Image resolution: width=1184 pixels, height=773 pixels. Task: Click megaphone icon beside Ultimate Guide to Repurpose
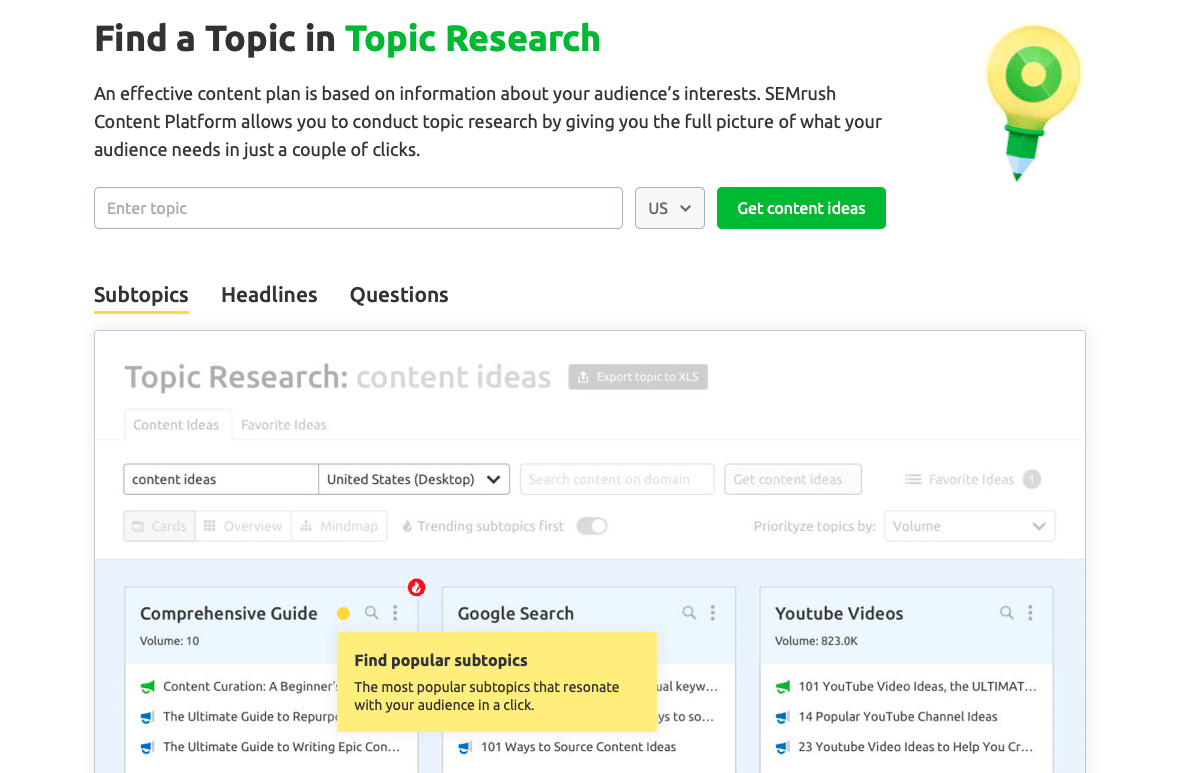[148, 717]
